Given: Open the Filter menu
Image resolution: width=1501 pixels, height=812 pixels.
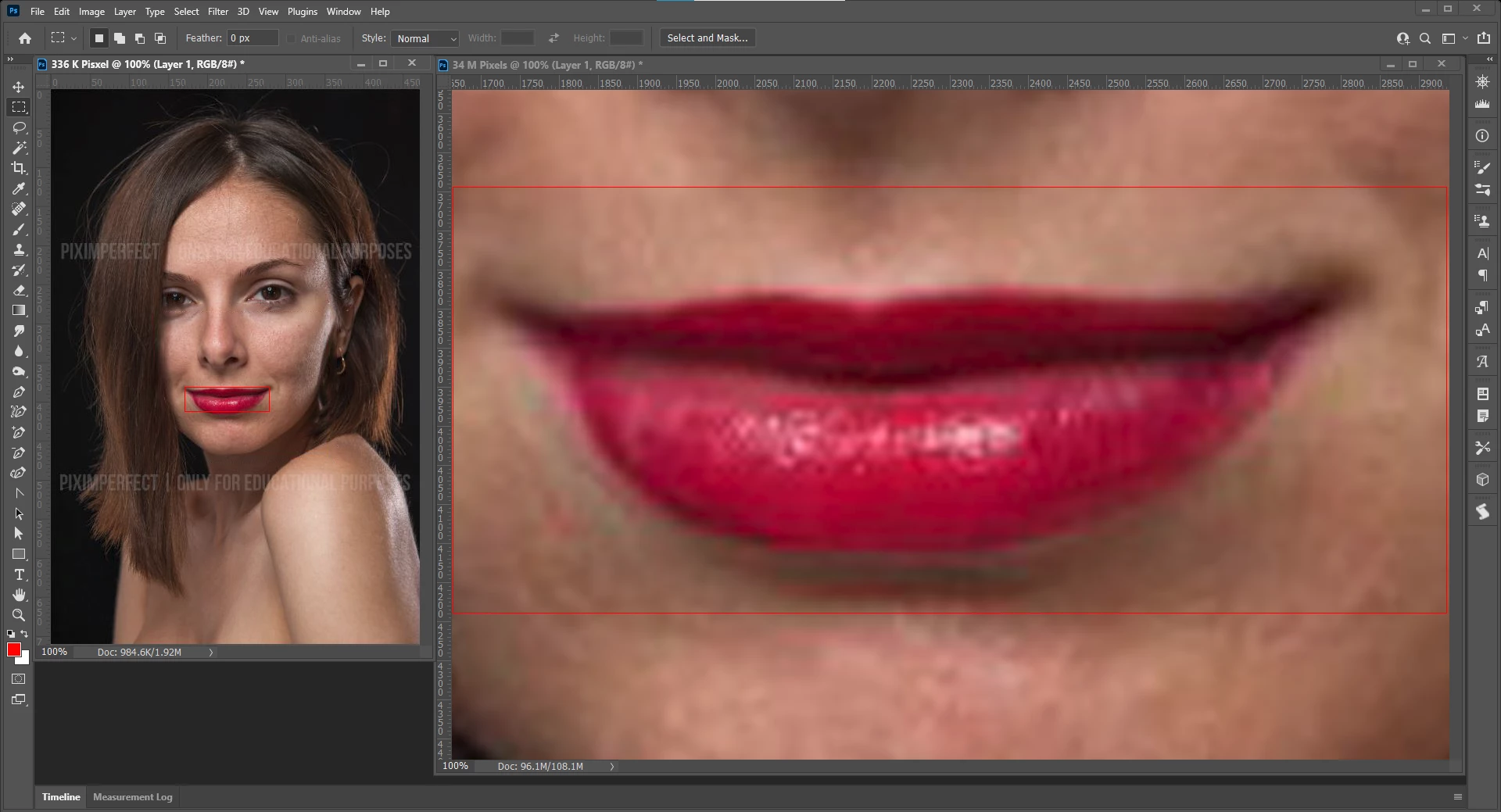Looking at the screenshot, I should (218, 12).
